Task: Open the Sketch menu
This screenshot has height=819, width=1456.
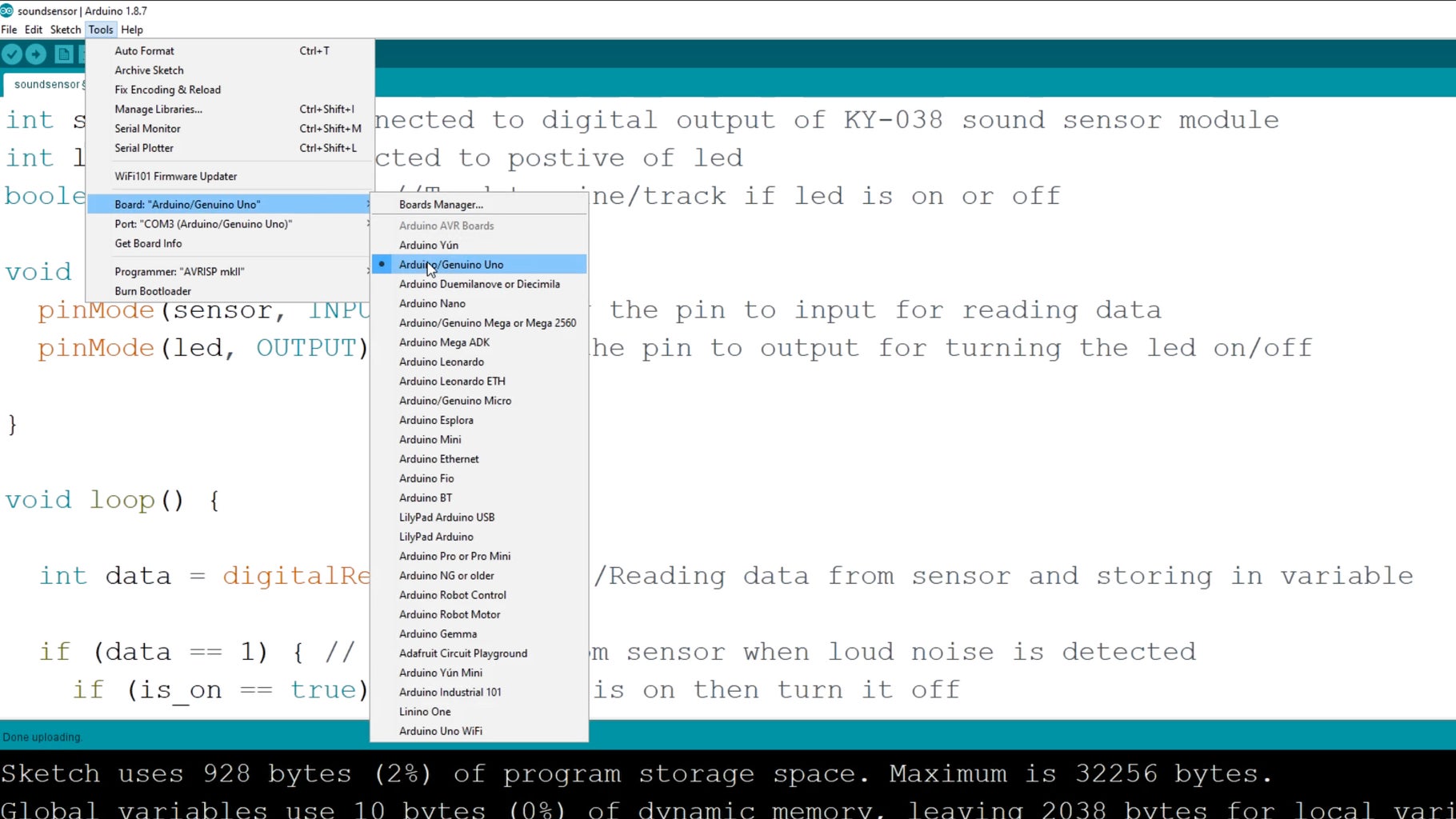Action: click(x=66, y=30)
